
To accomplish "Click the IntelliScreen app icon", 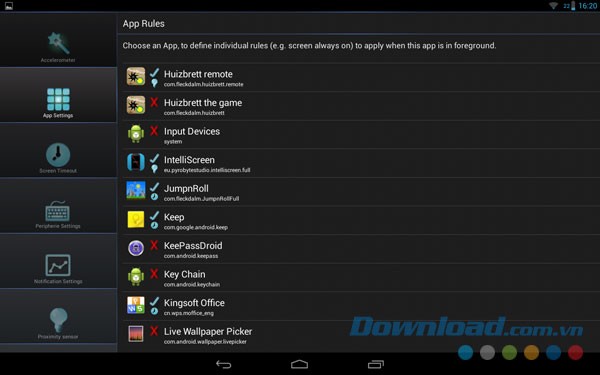I will click(x=136, y=162).
